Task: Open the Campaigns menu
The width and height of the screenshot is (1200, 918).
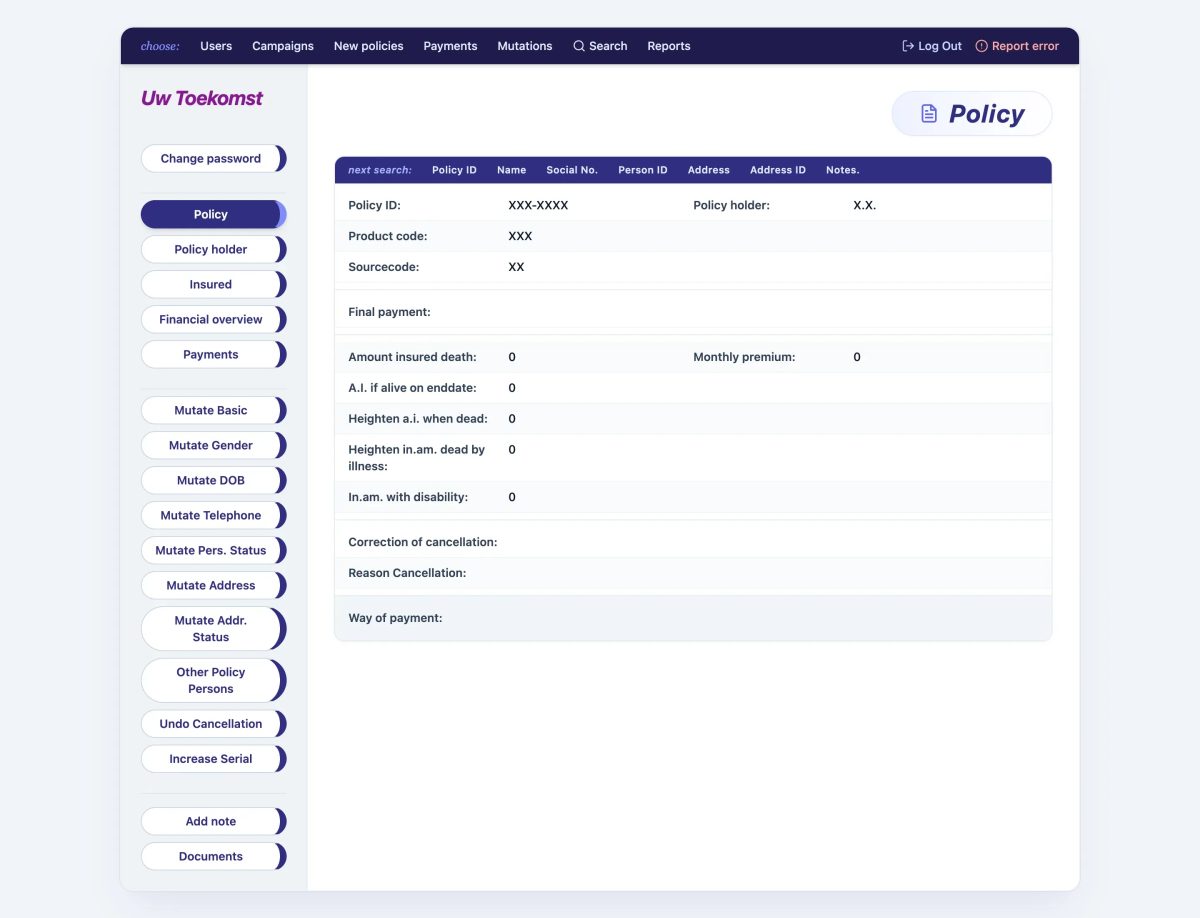Action: click(x=283, y=46)
